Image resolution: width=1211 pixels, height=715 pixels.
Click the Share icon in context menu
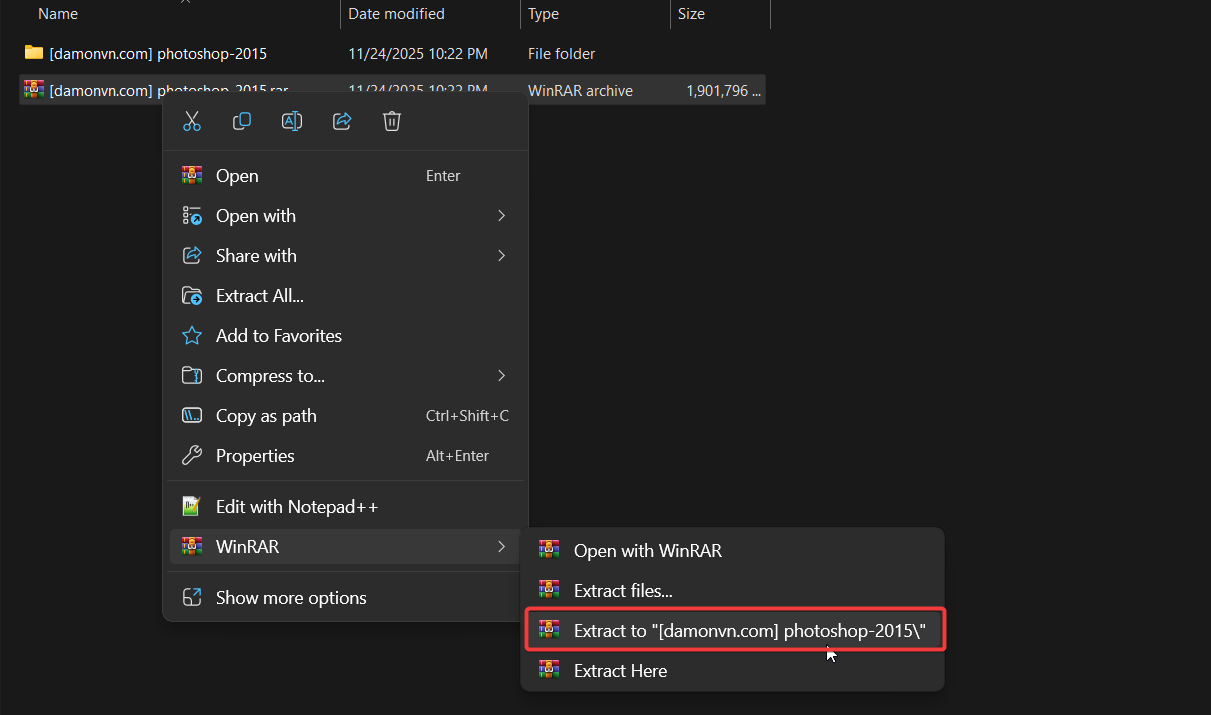[x=342, y=121]
